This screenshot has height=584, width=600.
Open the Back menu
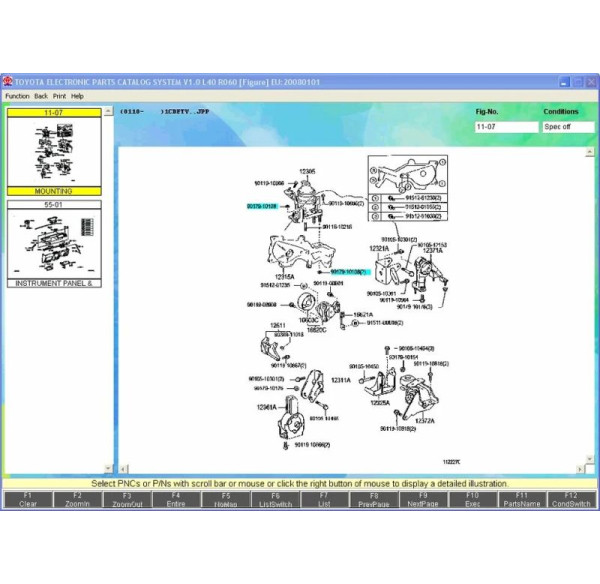coord(41,96)
